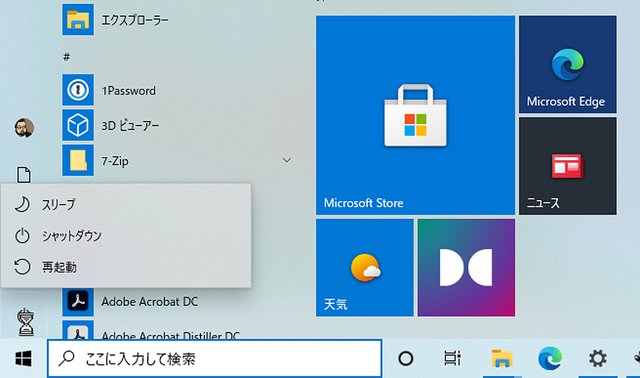The image size is (640, 378).
Task: Open the Documents sidebar icon
Action: (x=24, y=175)
